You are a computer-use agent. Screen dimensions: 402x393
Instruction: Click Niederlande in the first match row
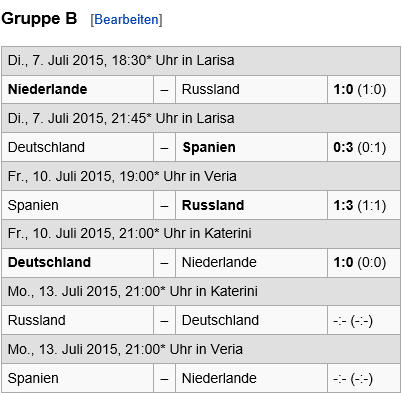tap(47, 89)
